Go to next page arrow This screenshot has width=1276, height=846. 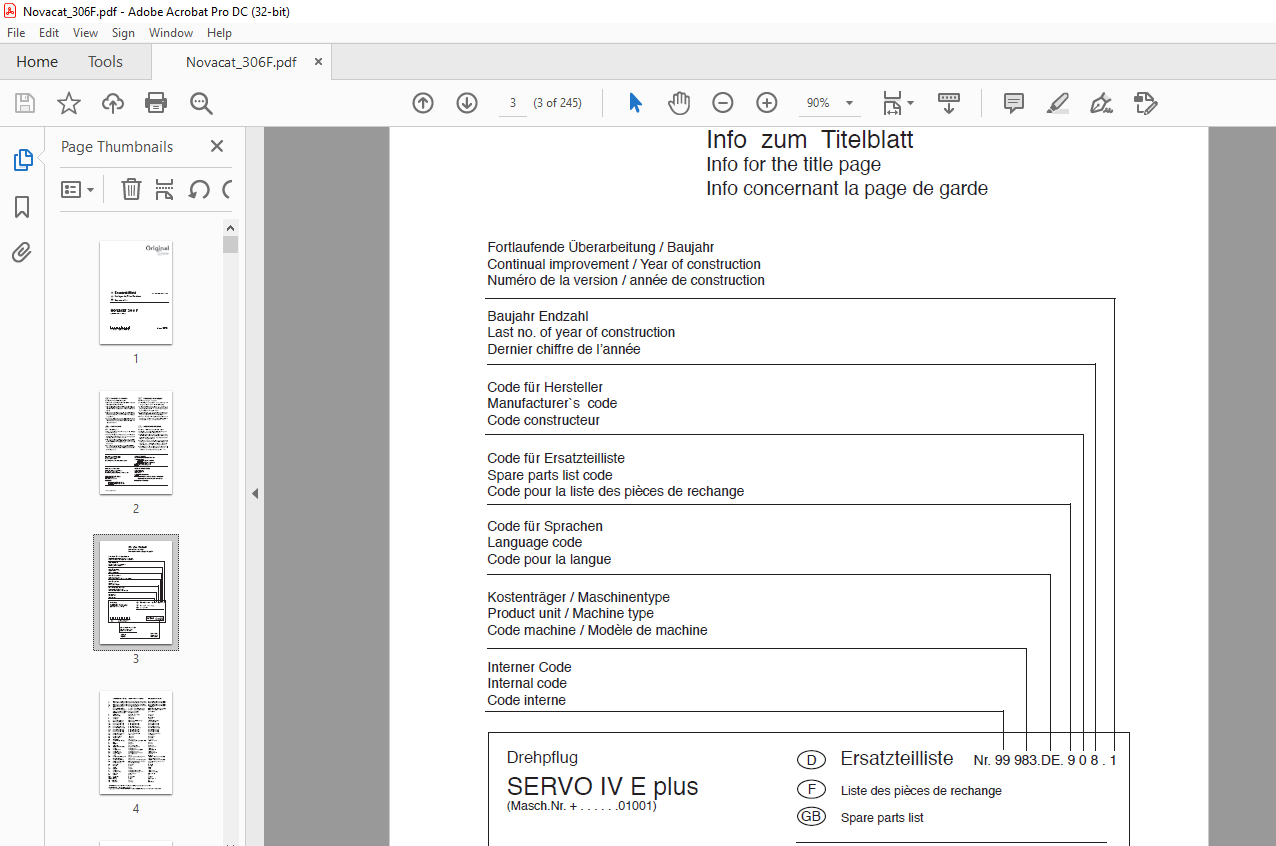[467, 103]
